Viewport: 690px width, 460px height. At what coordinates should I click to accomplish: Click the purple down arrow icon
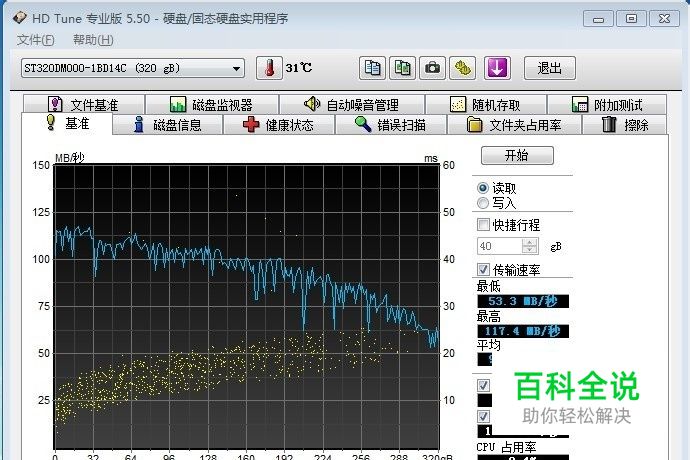tap(497, 68)
